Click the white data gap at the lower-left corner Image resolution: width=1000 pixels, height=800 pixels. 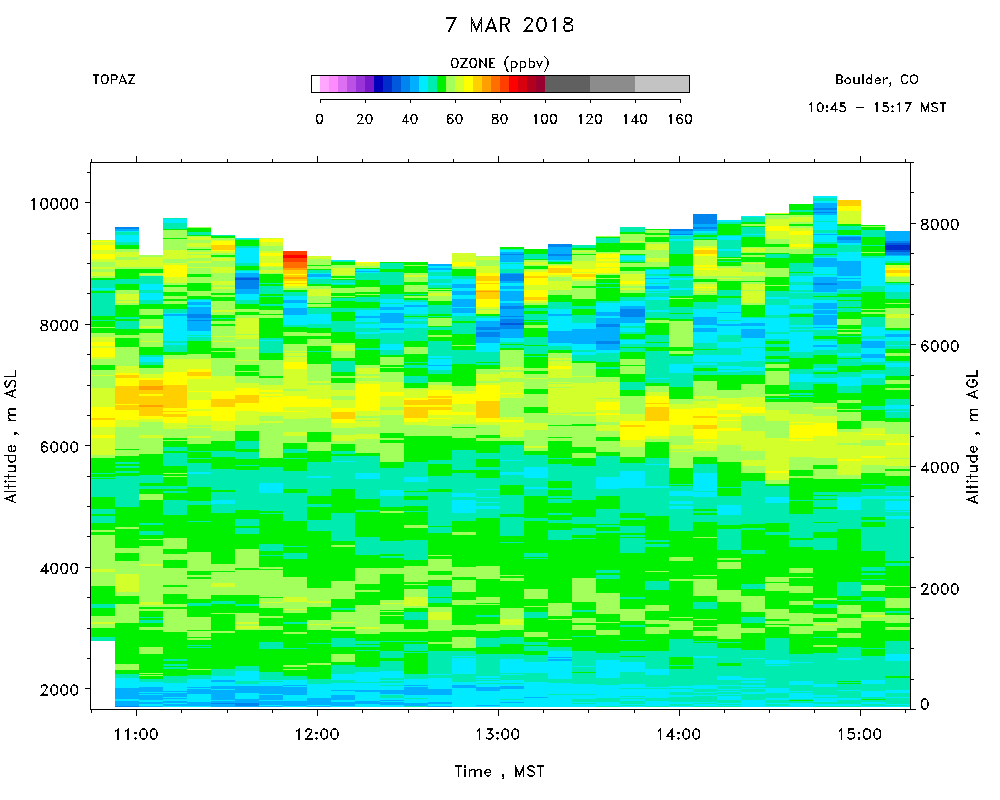click(103, 674)
